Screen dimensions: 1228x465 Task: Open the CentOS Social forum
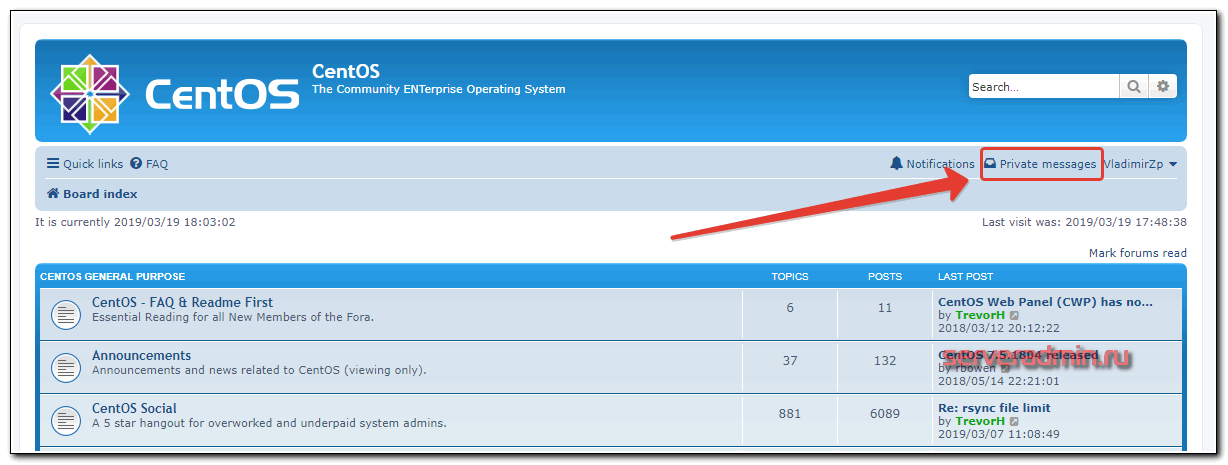(x=134, y=408)
